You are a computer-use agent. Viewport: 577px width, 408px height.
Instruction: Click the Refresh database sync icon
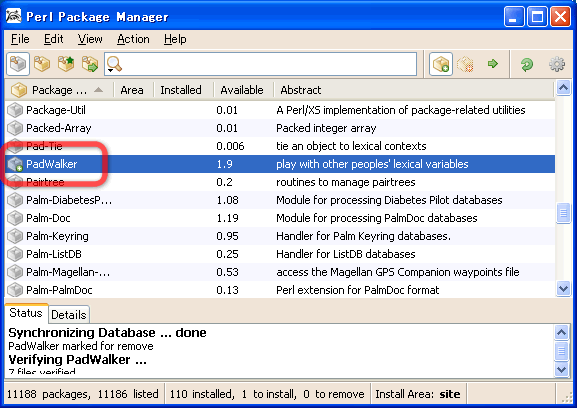(x=527, y=64)
